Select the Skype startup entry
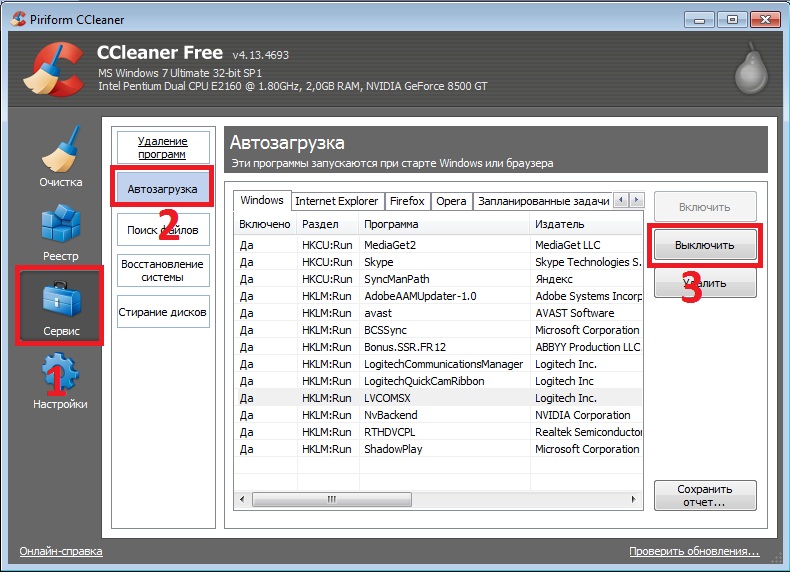The width and height of the screenshot is (790, 572). [x=438, y=262]
